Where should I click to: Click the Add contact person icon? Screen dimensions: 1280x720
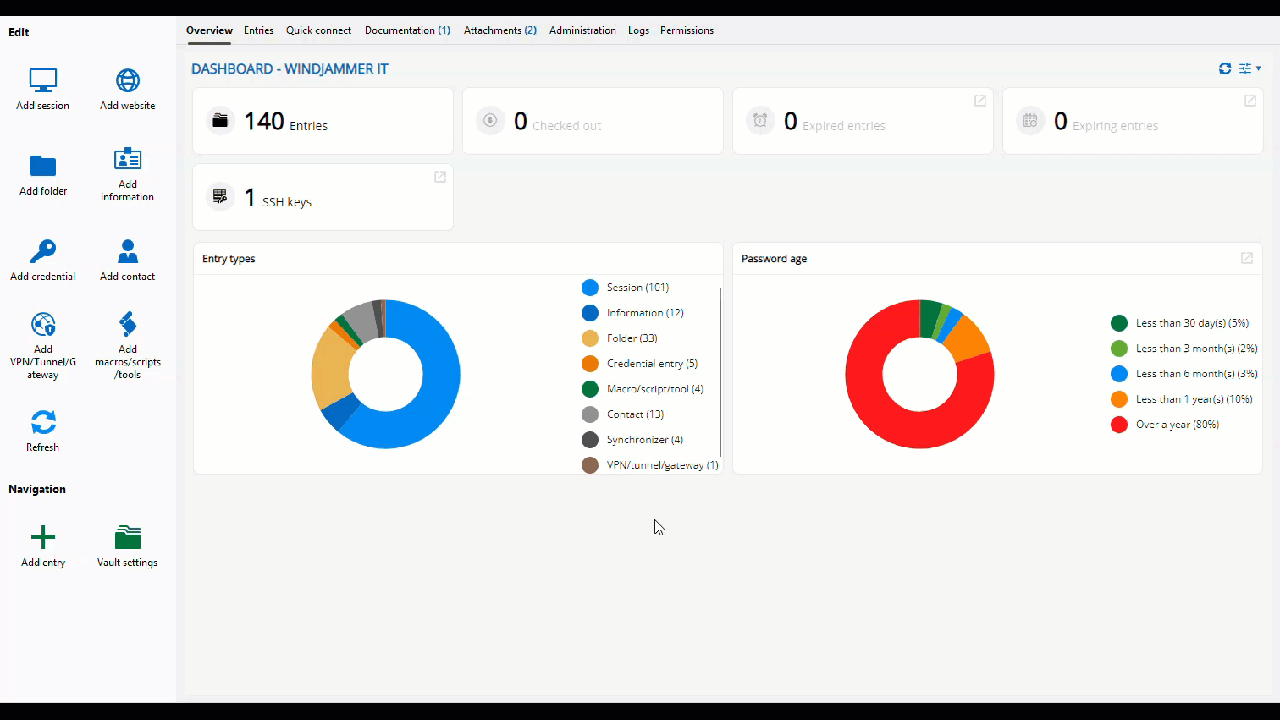point(128,251)
